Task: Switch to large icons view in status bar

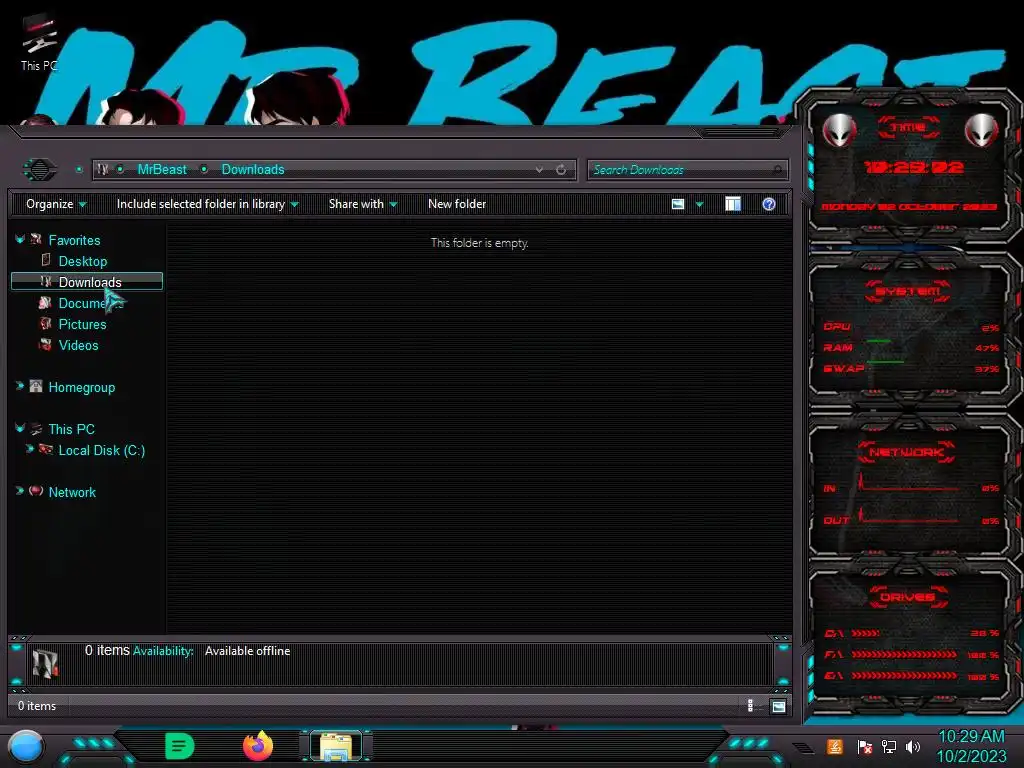Action: 778,706
